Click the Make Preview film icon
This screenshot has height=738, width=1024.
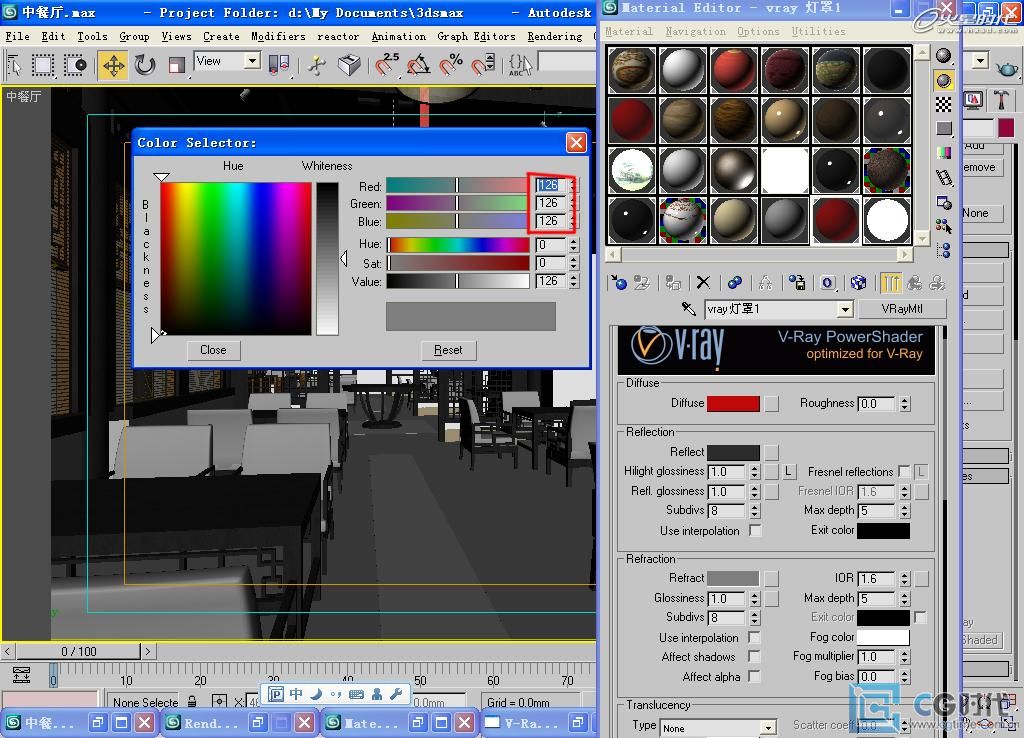(x=943, y=178)
